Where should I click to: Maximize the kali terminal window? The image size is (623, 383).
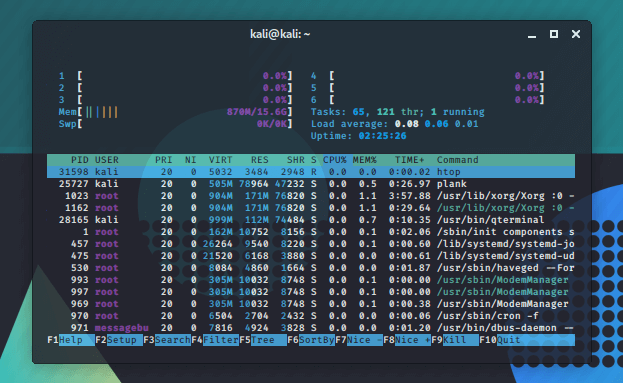pyautogui.click(x=554, y=34)
